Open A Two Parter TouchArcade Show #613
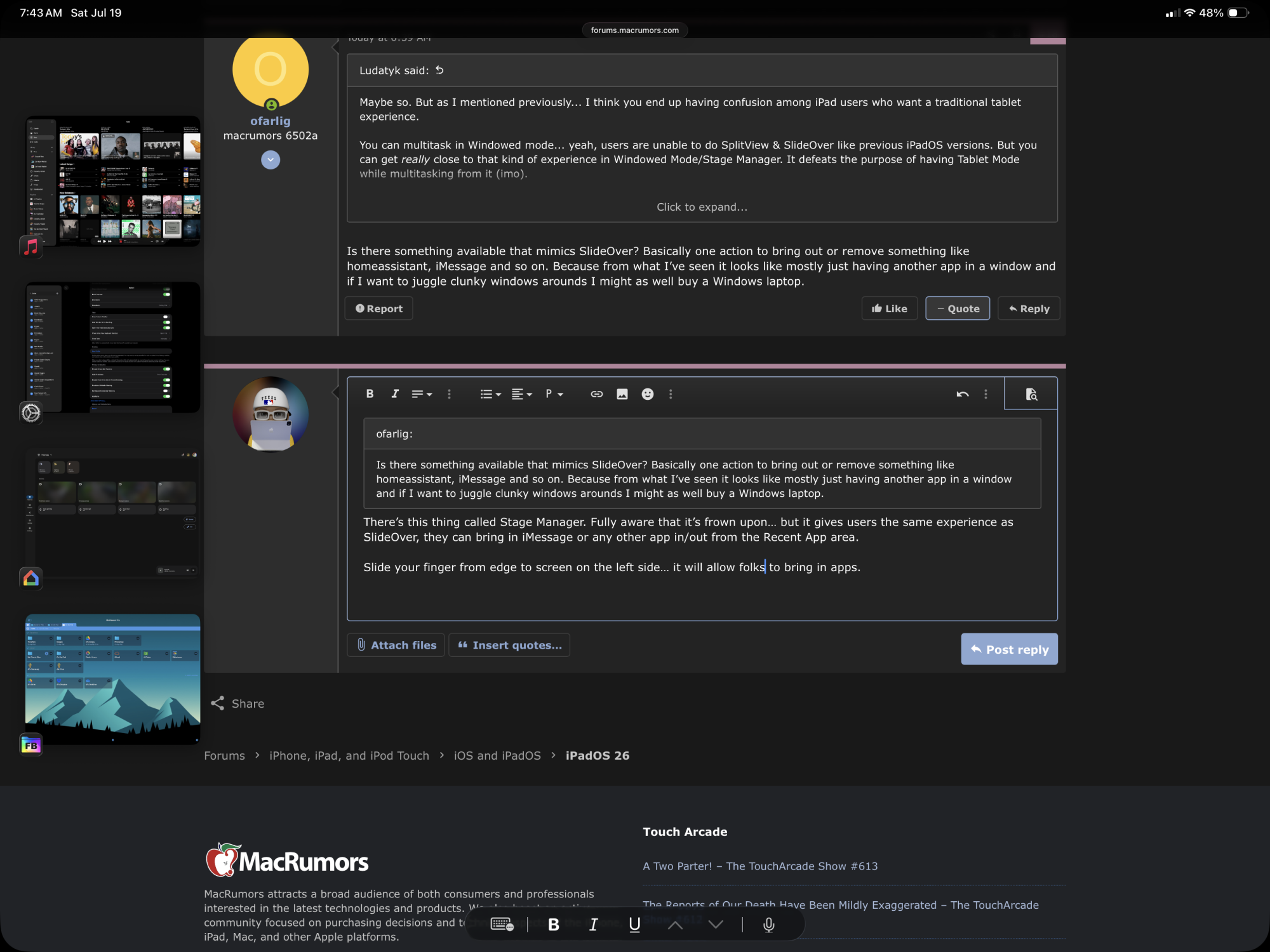Image resolution: width=1270 pixels, height=952 pixels. coord(760,866)
